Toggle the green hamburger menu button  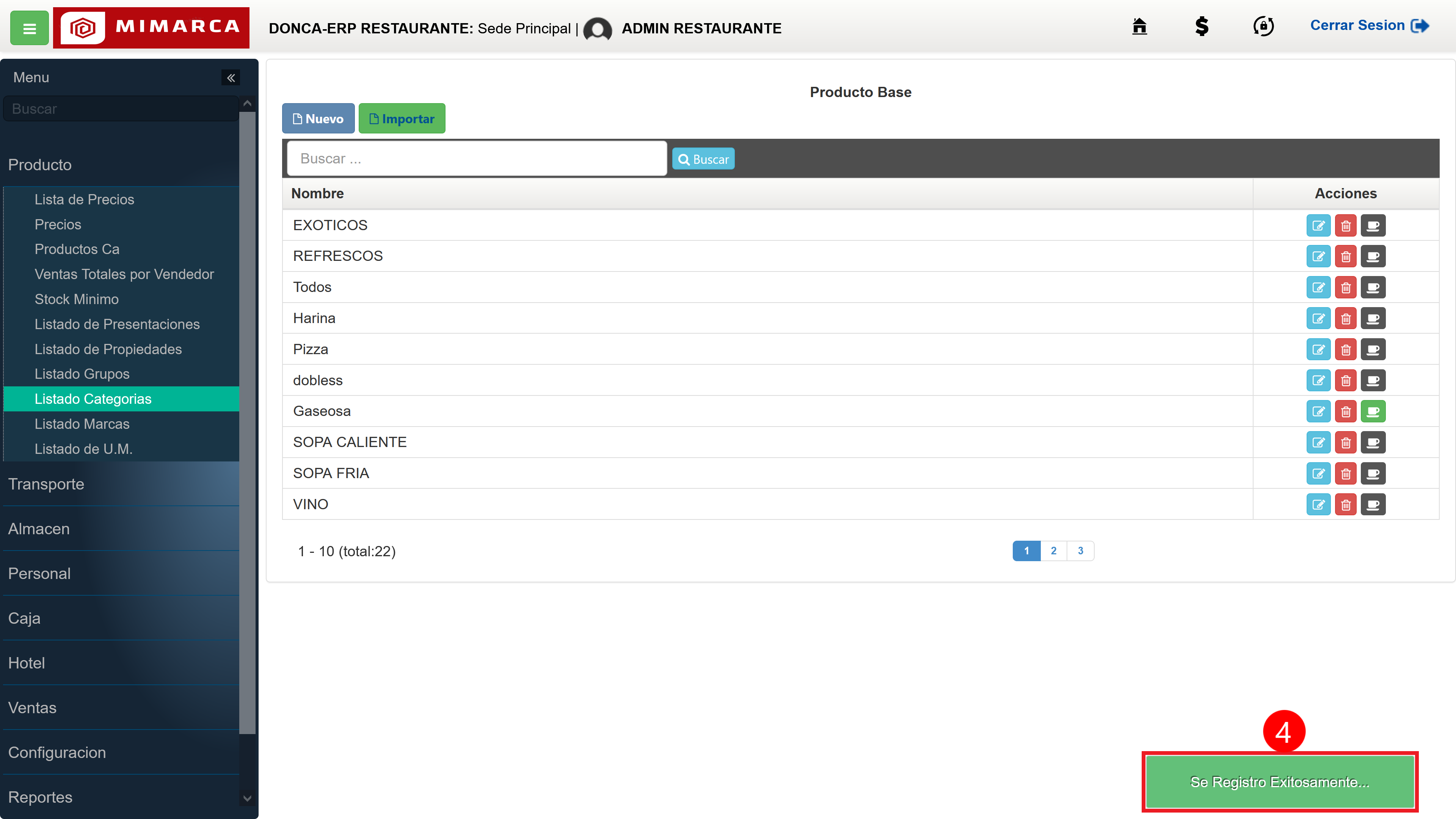coord(30,28)
